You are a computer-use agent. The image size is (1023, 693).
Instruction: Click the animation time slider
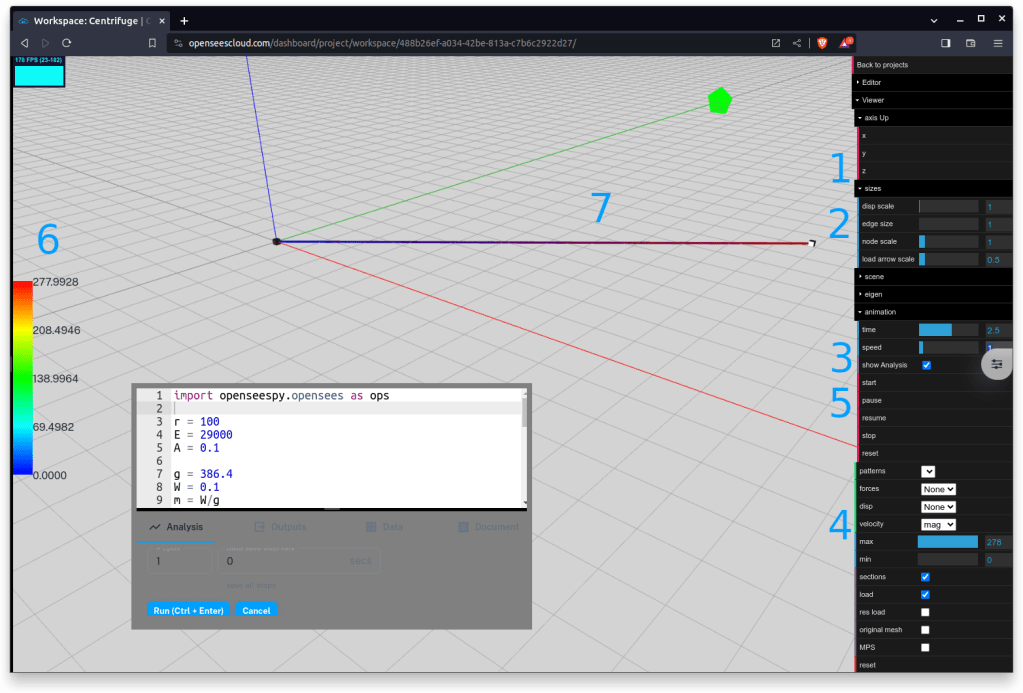coord(948,330)
